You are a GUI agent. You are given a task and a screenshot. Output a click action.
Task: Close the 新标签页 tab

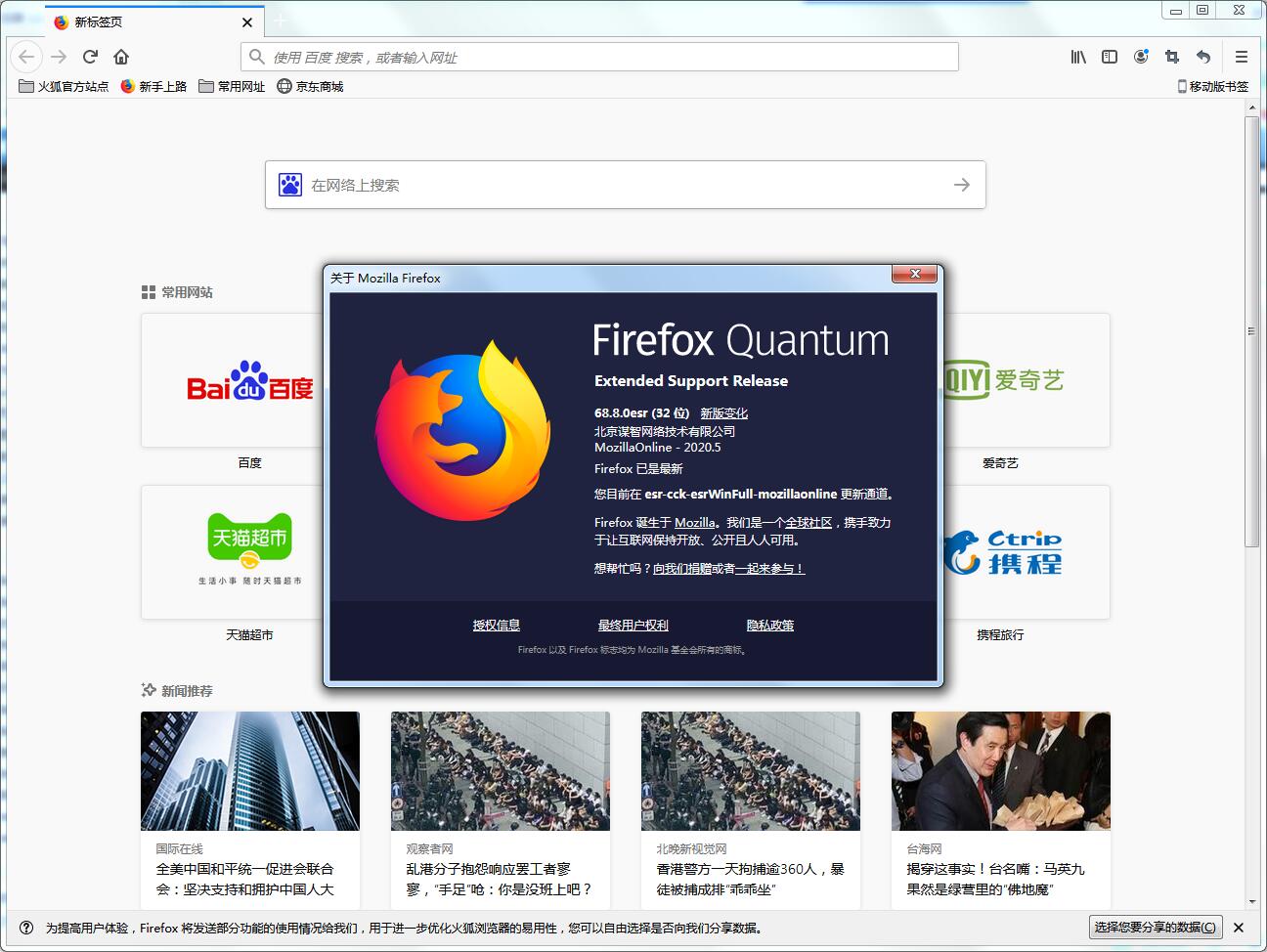click(247, 22)
